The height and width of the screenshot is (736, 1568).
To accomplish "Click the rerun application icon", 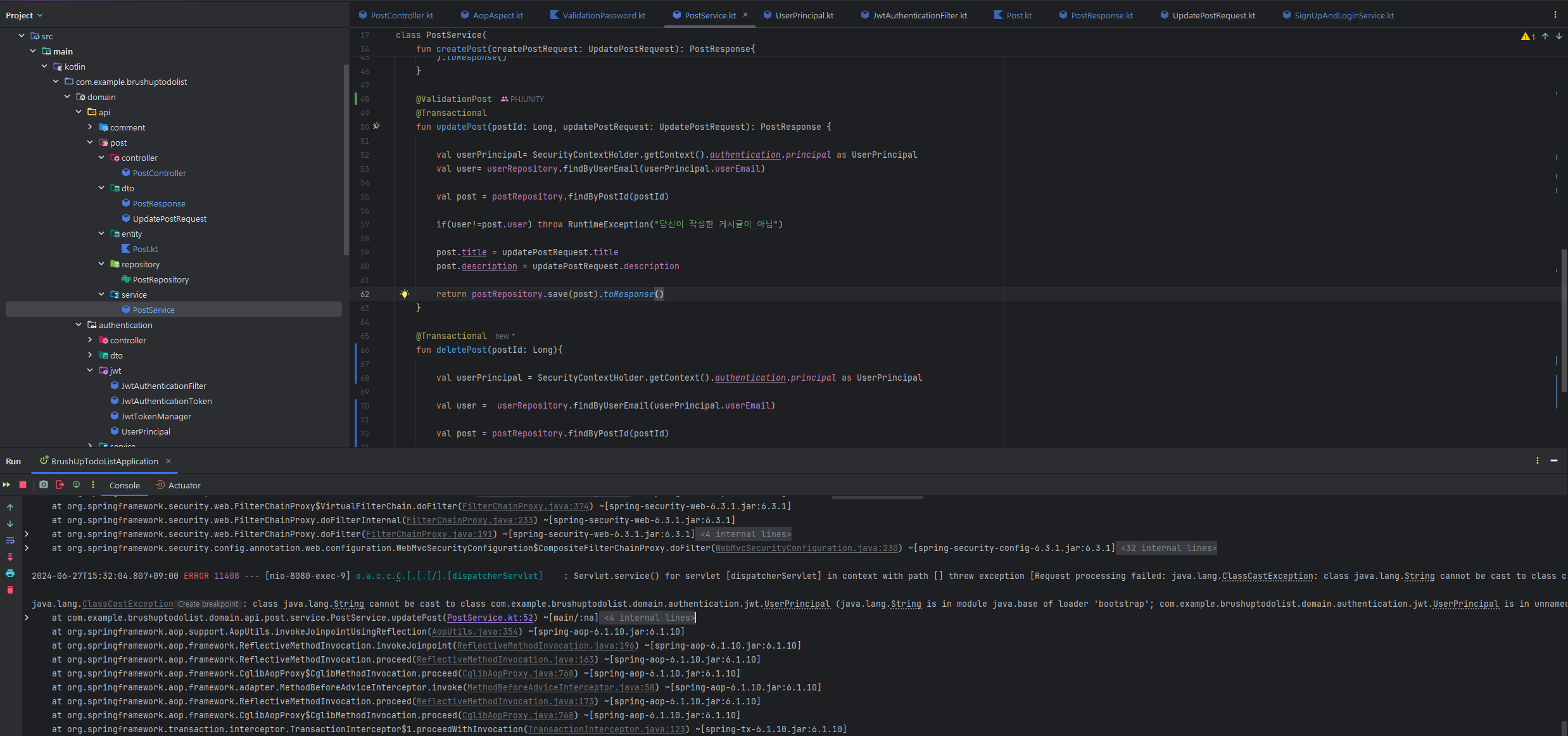I will point(7,485).
